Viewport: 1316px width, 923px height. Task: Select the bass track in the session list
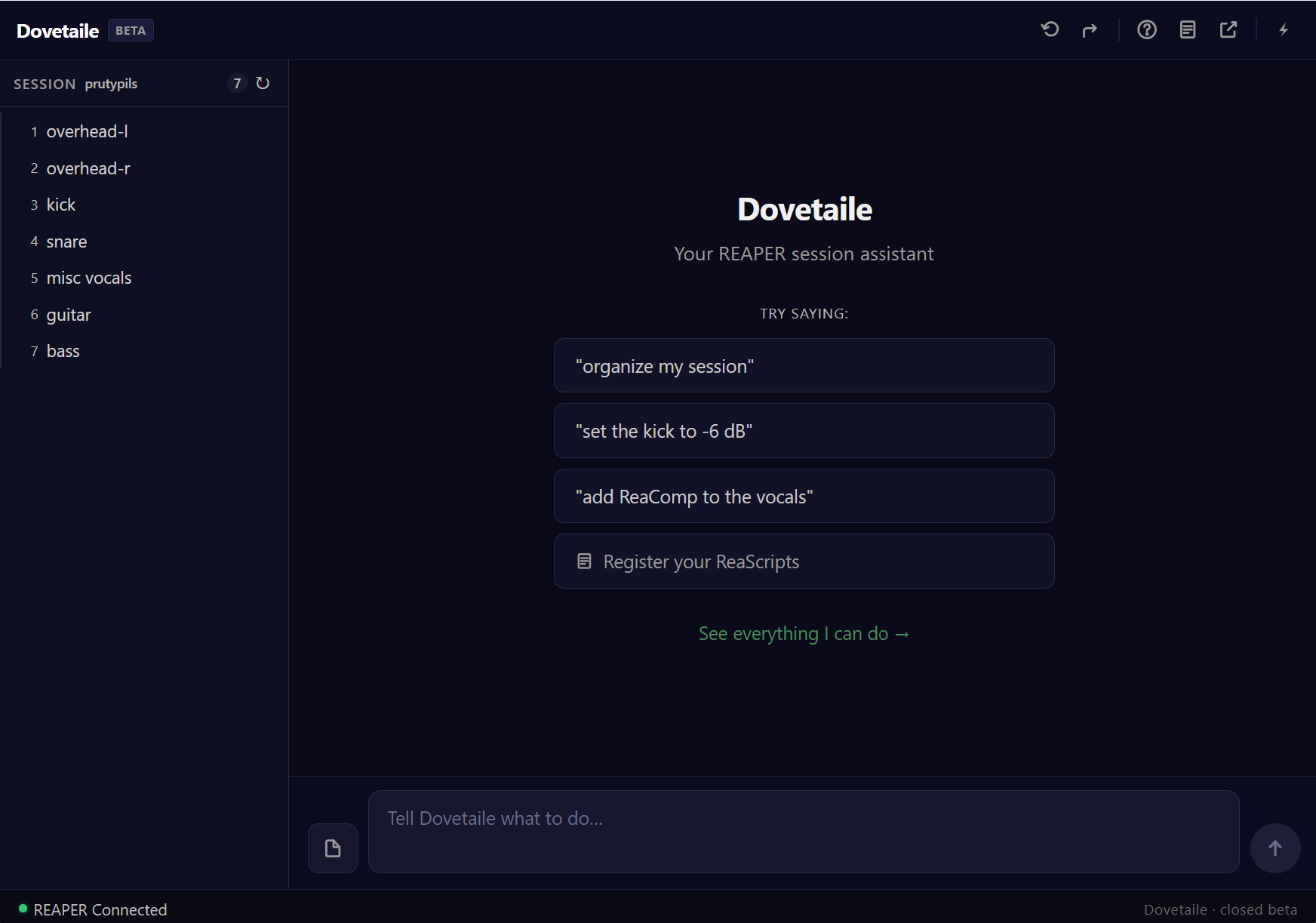(63, 350)
